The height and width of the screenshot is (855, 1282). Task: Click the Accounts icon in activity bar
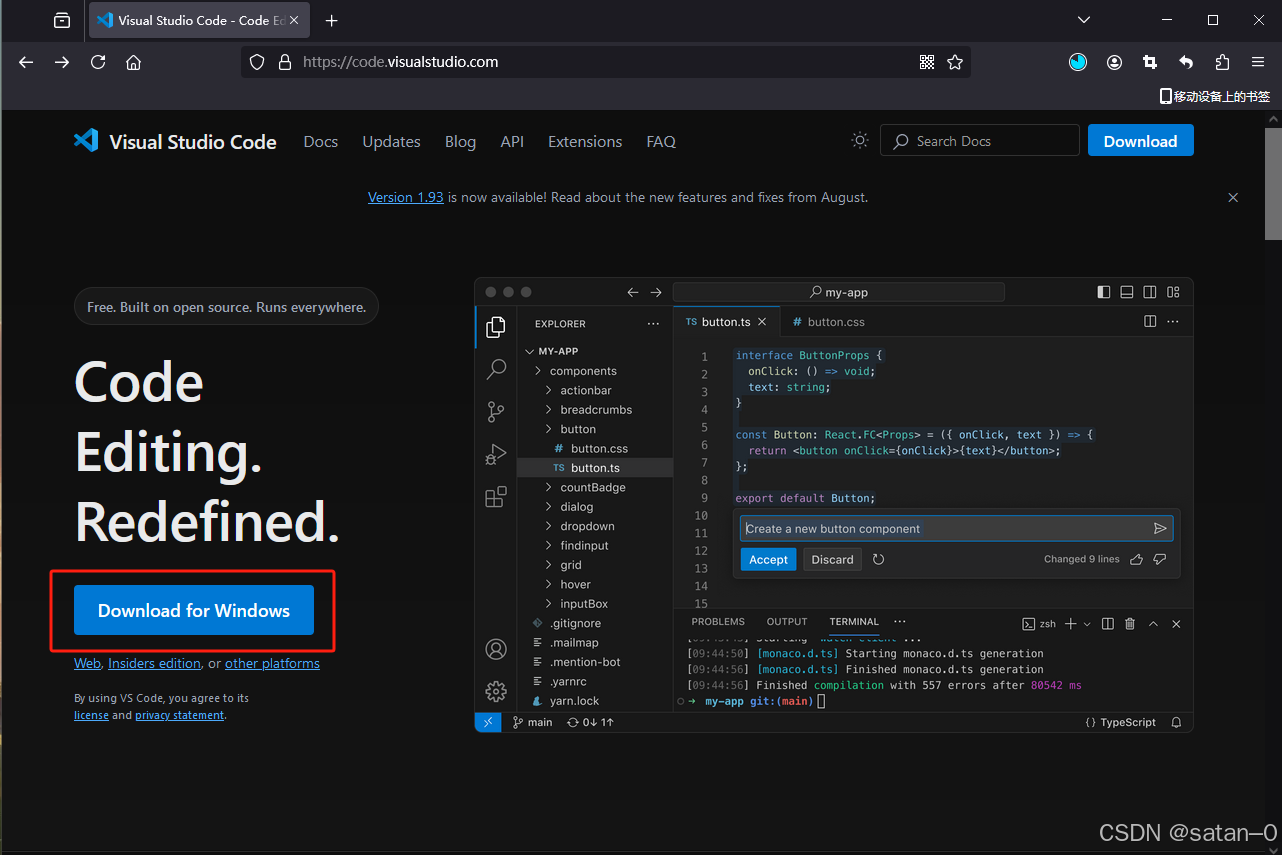click(x=495, y=649)
